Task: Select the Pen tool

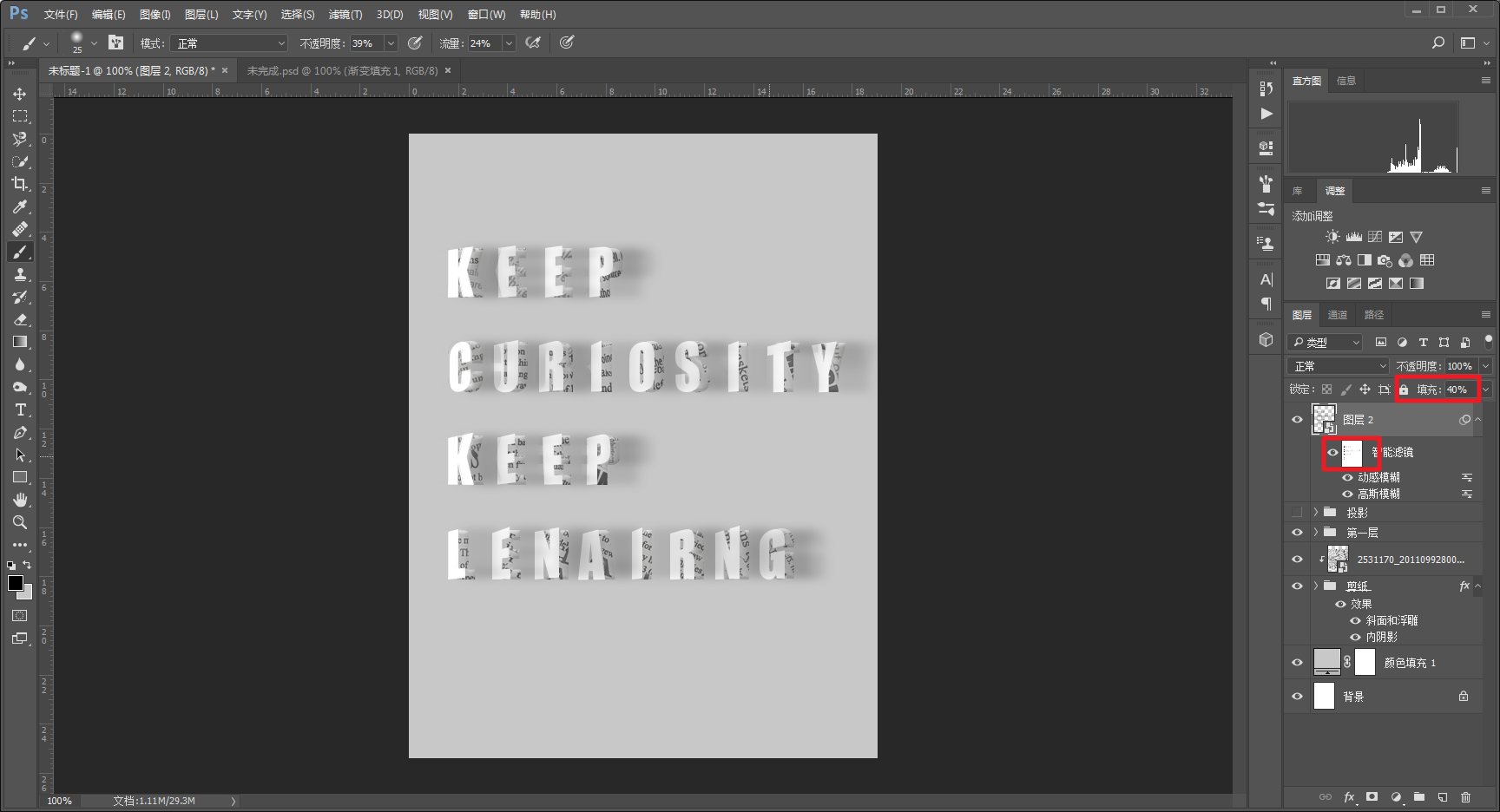Action: (x=19, y=432)
